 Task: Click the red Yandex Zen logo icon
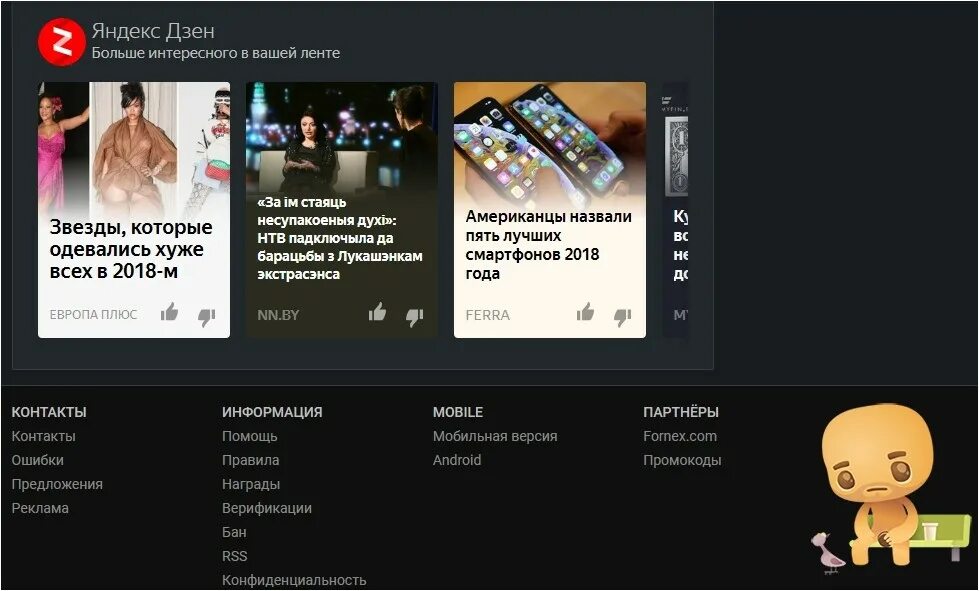click(x=61, y=42)
